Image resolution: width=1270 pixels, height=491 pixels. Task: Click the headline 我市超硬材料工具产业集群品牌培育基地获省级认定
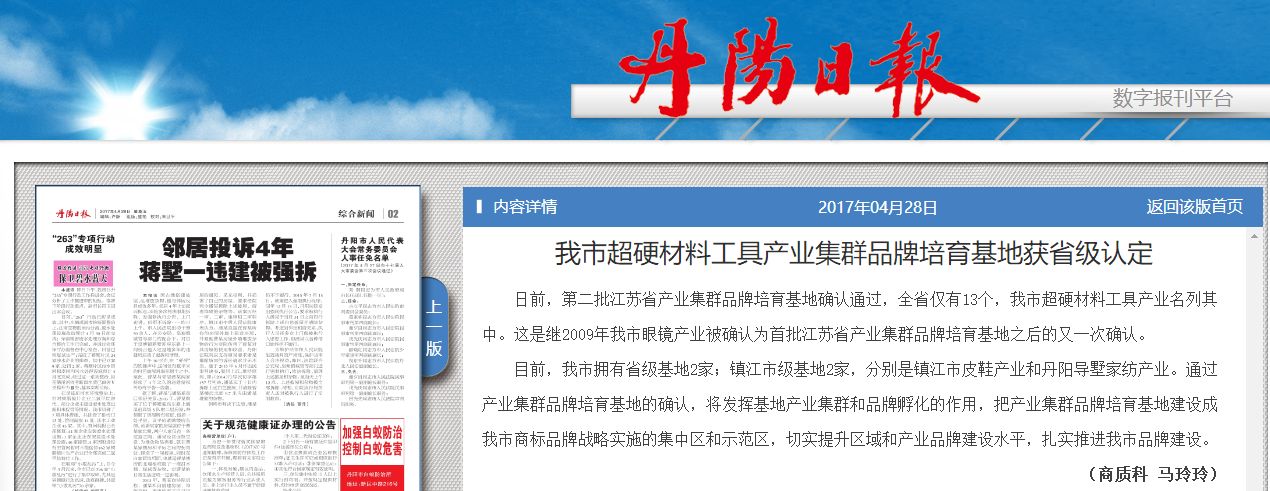[854, 253]
